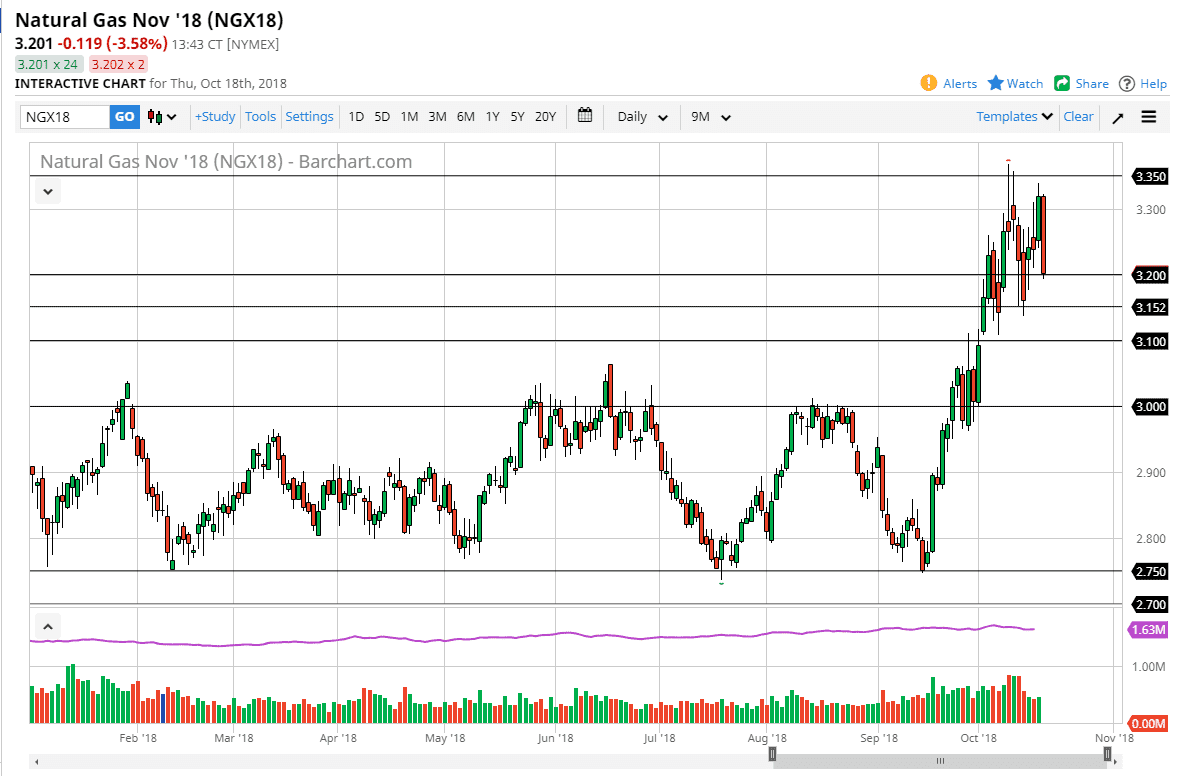Open the calendar date range picker
1178x776 pixels.
pos(585,116)
